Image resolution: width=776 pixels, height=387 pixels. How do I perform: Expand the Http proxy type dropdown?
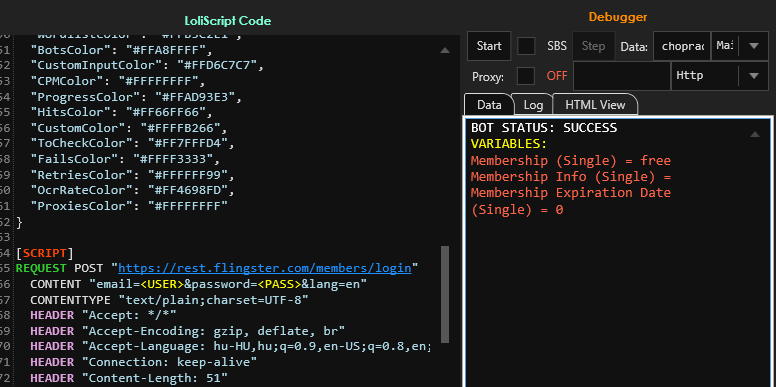pos(754,76)
